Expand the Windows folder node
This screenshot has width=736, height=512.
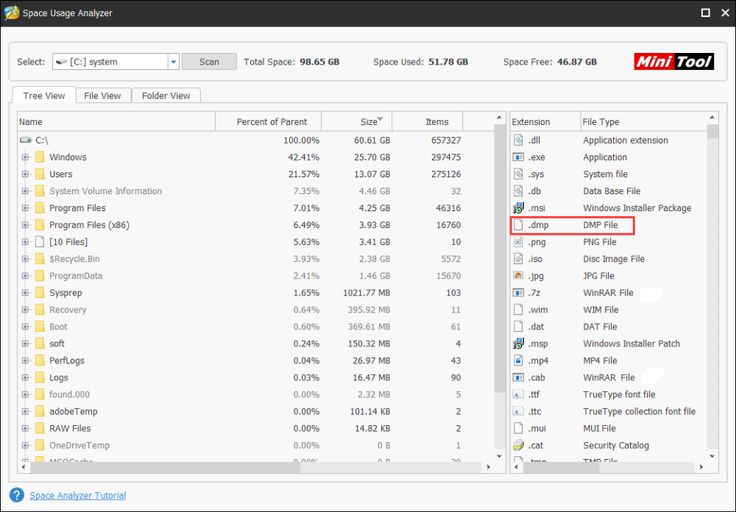25,157
